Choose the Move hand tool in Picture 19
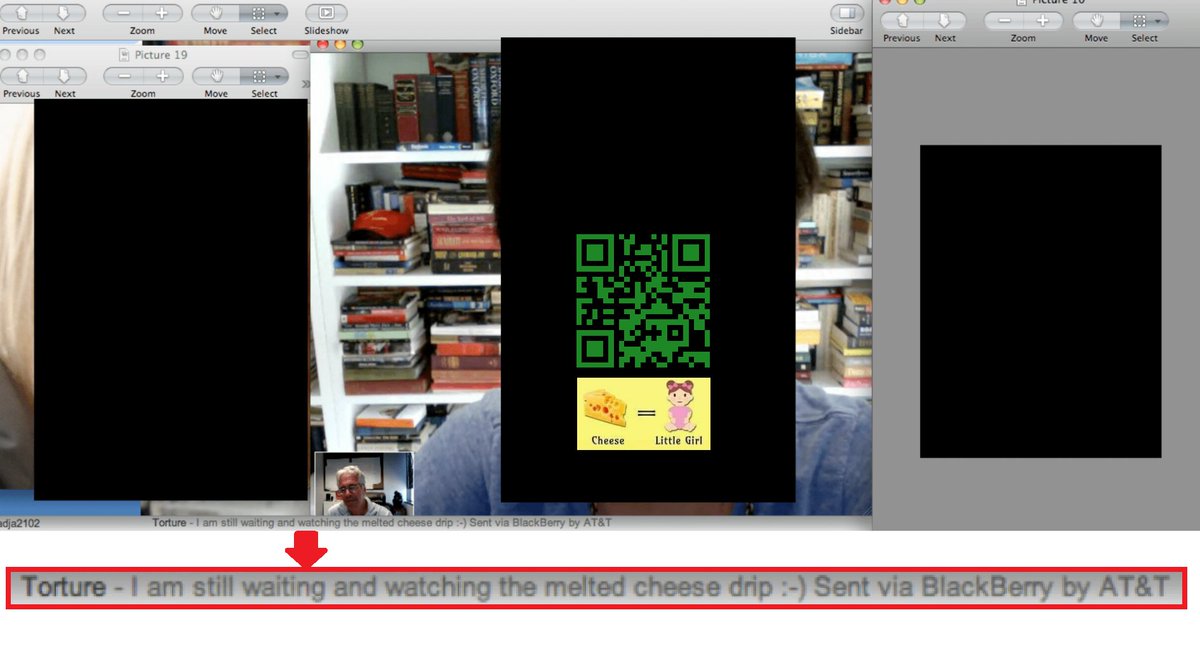This screenshot has width=1200, height=650. [x=216, y=76]
